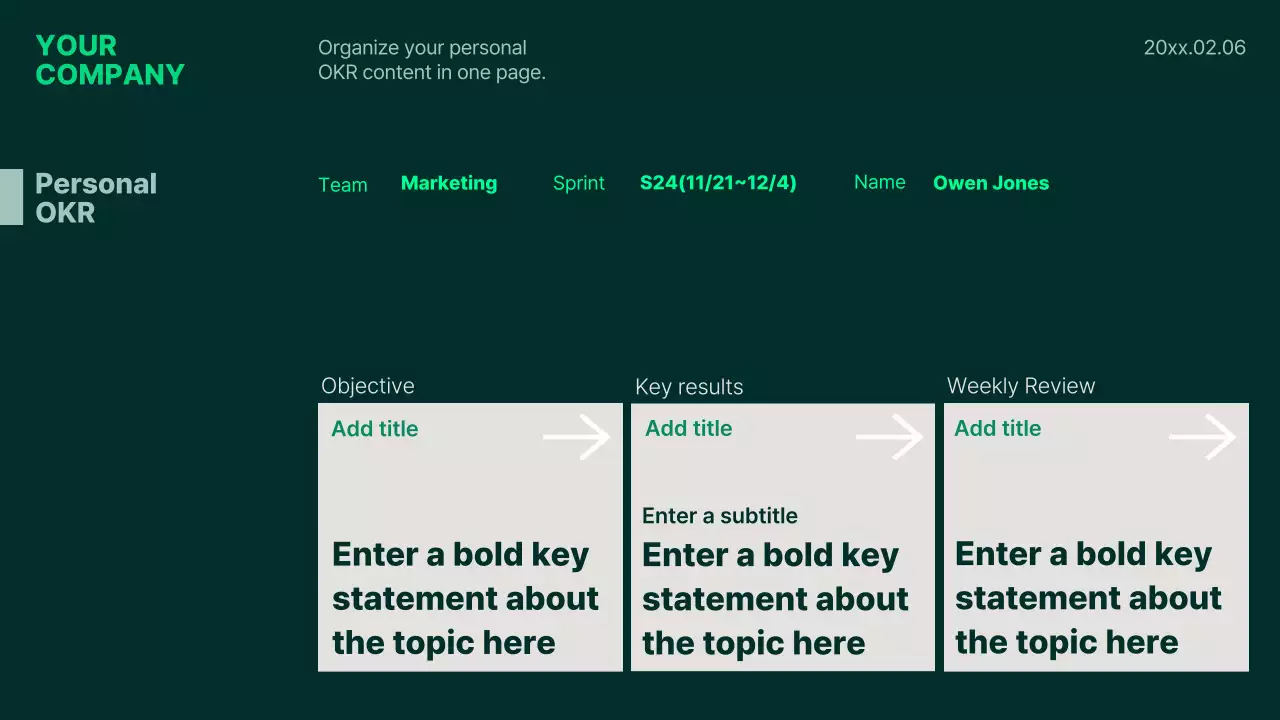The width and height of the screenshot is (1280, 720).
Task: Select the YOUR COMPANY logo text
Action: tap(110, 60)
